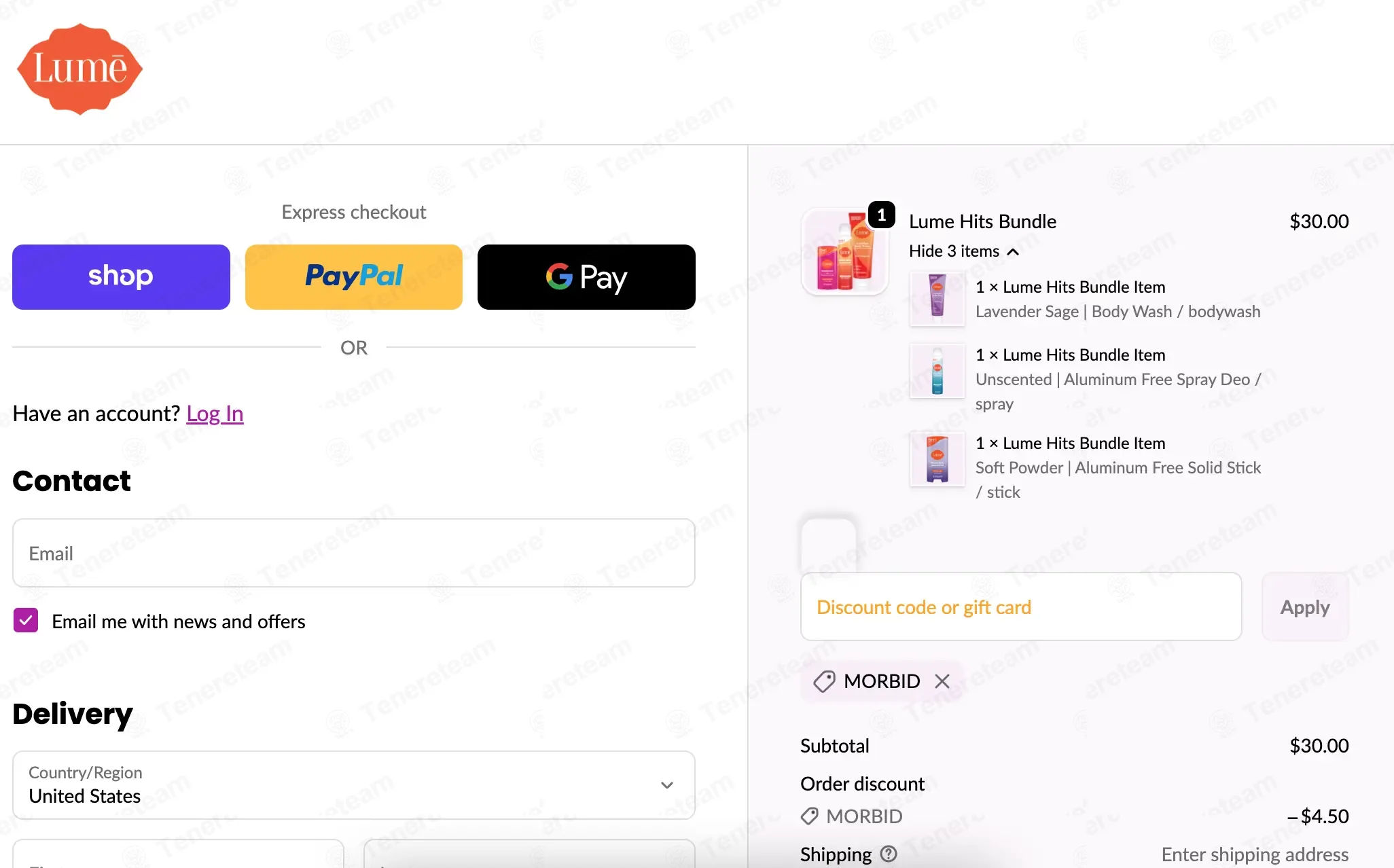
Task: Click the Lavender Sage body wash thumbnail
Action: [x=937, y=299]
